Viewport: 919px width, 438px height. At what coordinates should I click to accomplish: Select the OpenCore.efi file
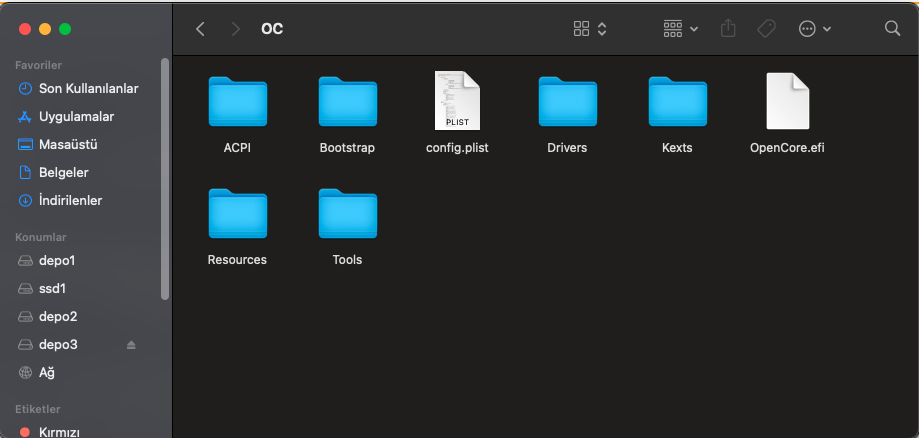point(787,102)
